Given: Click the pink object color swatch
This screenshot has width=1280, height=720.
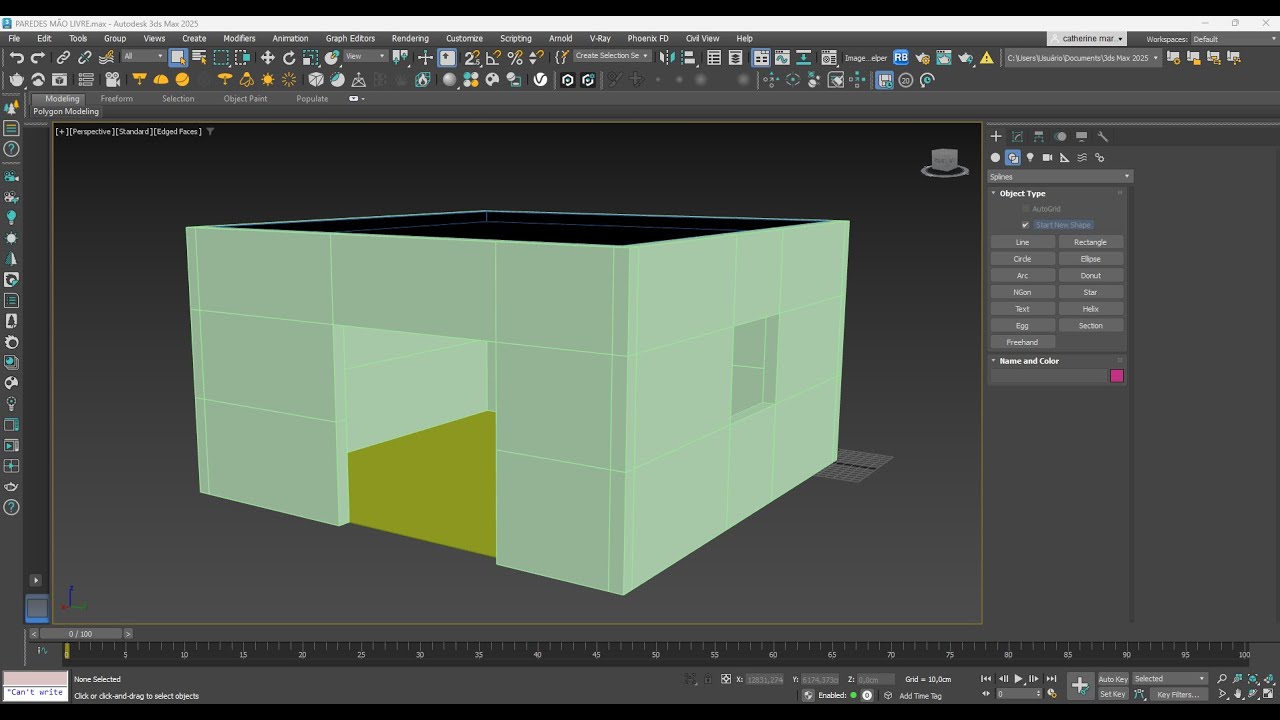Looking at the screenshot, I should point(1117,376).
